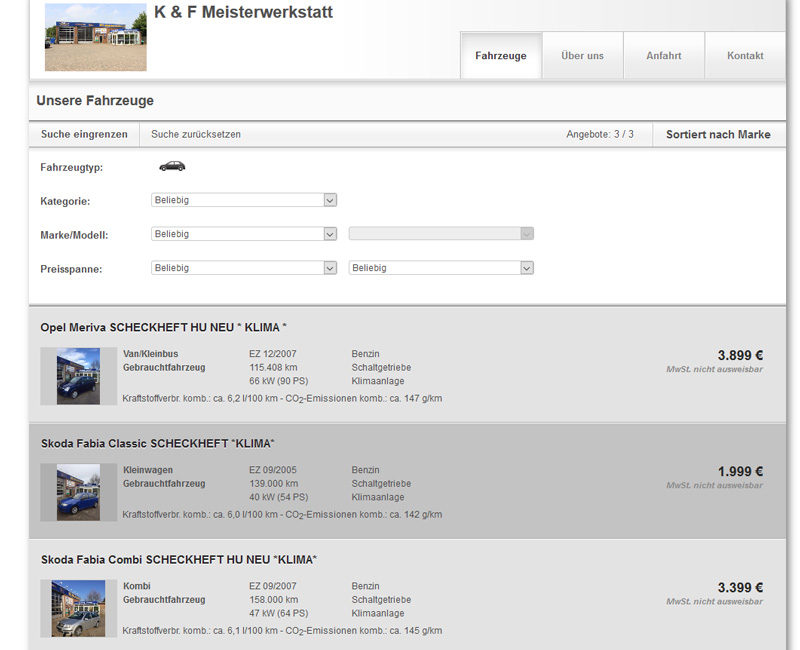Click the 47 kW (64 PS) power text
800x650 pixels.
tap(279, 614)
